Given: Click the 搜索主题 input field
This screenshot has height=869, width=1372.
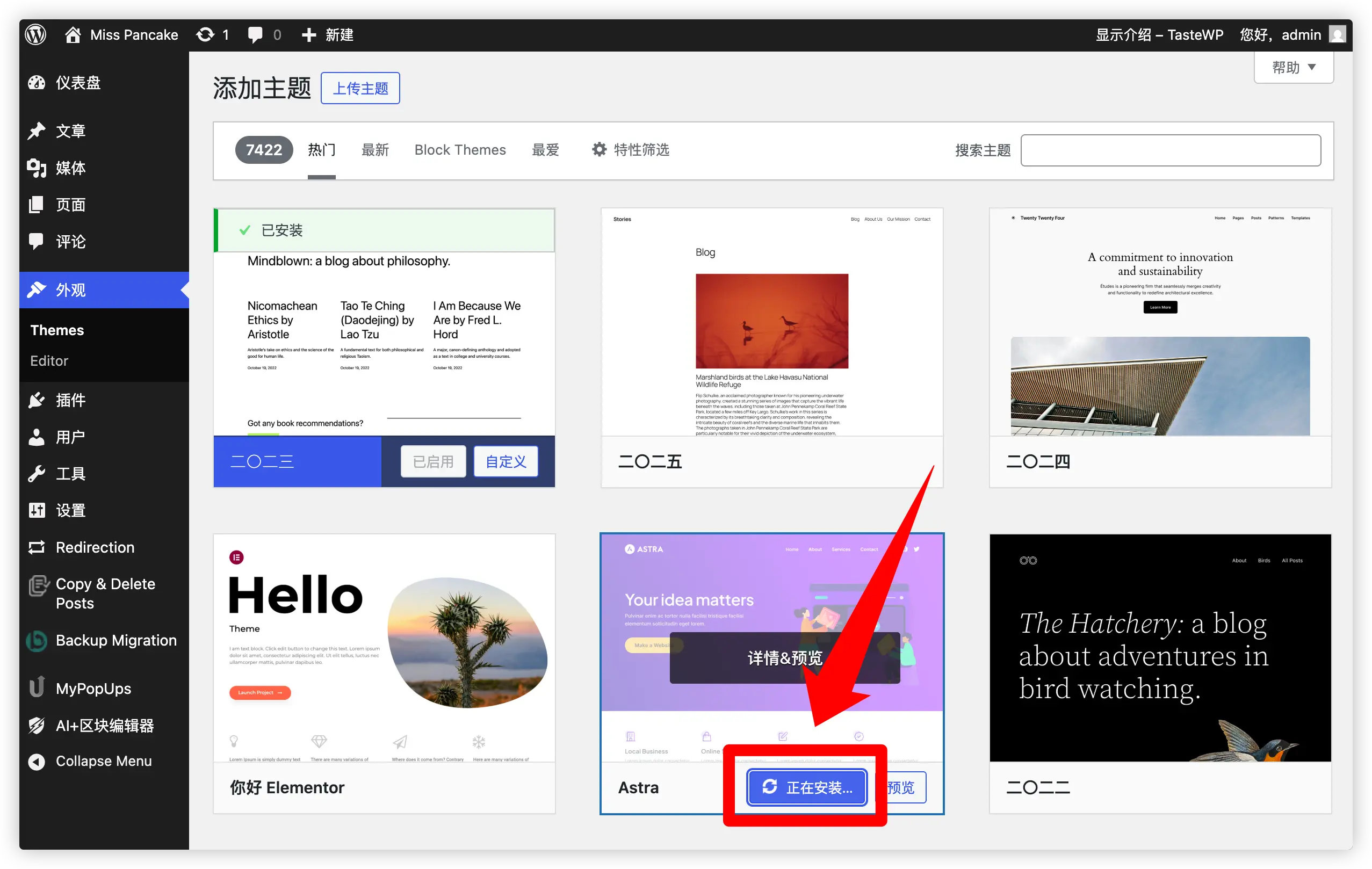Looking at the screenshot, I should click(1171, 150).
